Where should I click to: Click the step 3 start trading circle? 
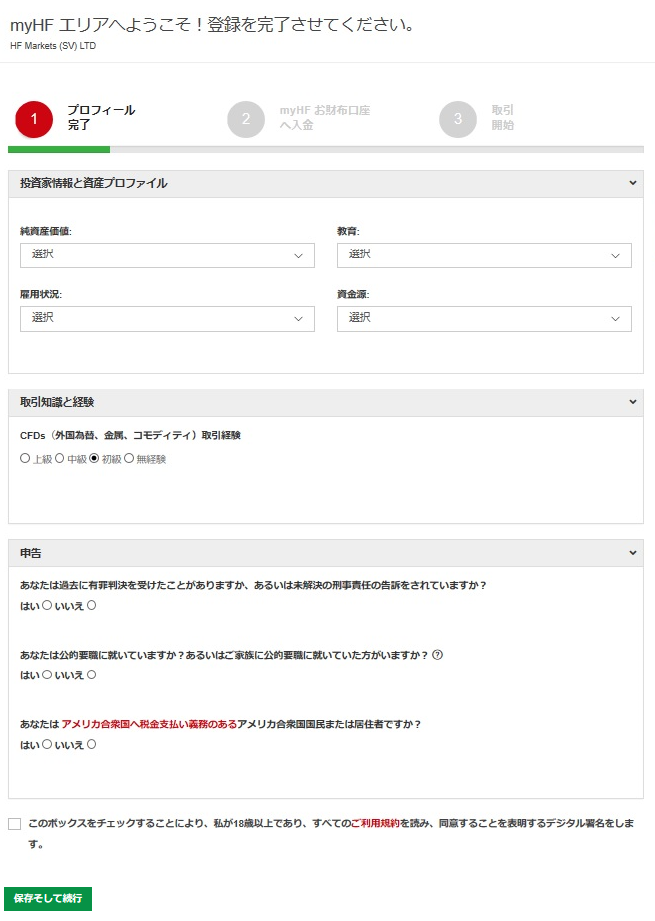point(458,119)
